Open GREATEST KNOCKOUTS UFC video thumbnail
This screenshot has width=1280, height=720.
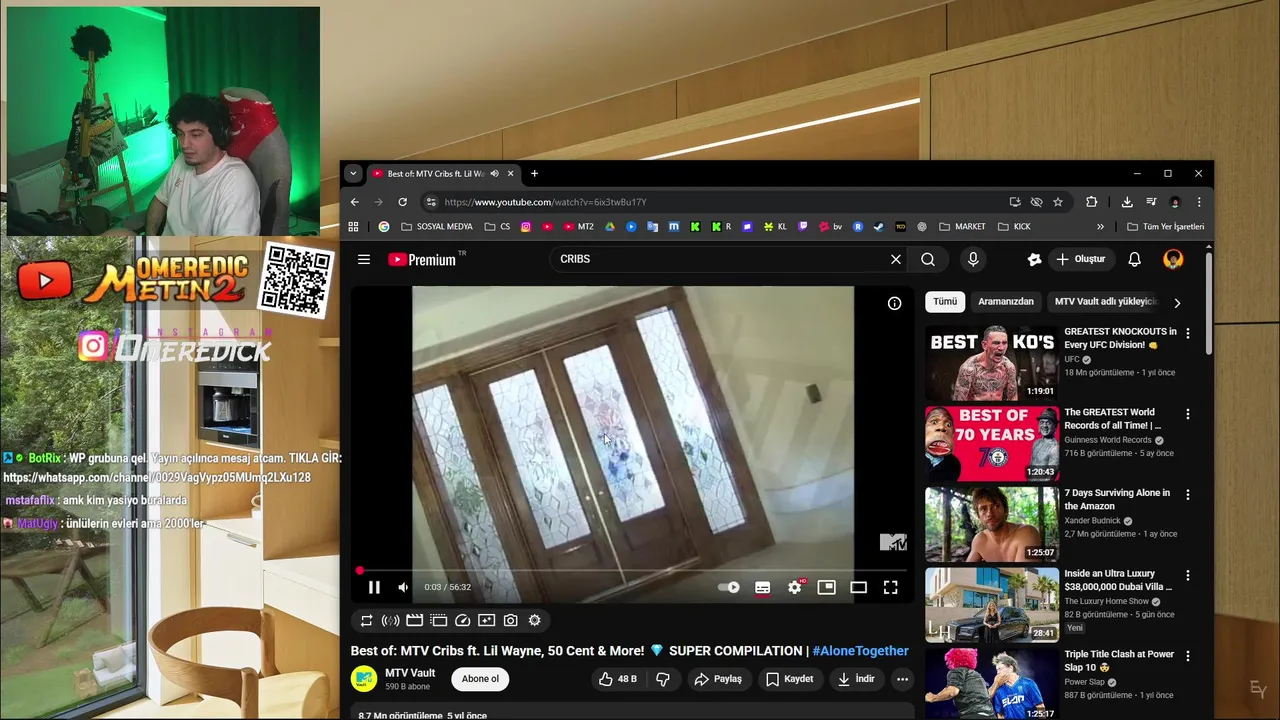[x=992, y=363]
